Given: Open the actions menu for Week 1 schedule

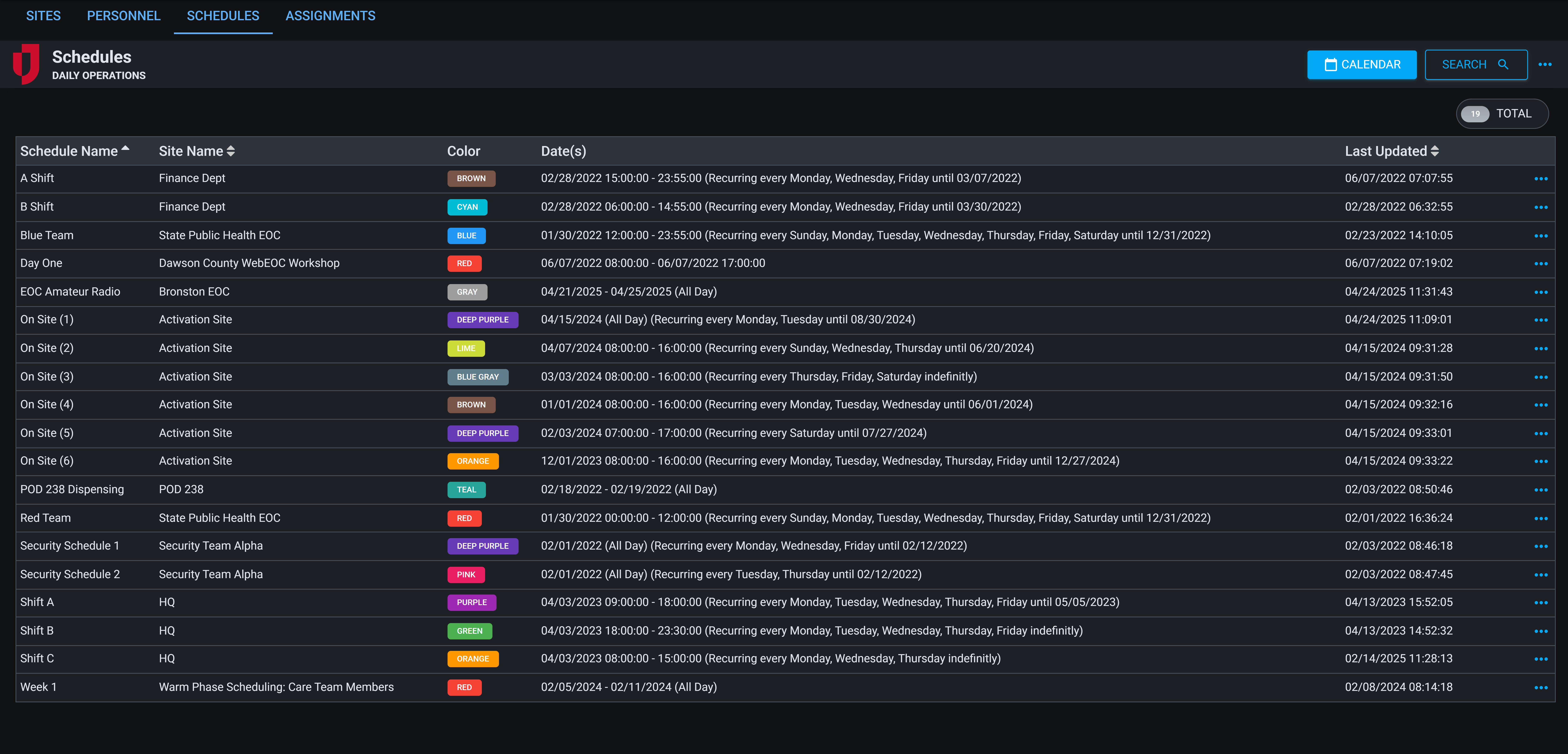Looking at the screenshot, I should click(1541, 687).
